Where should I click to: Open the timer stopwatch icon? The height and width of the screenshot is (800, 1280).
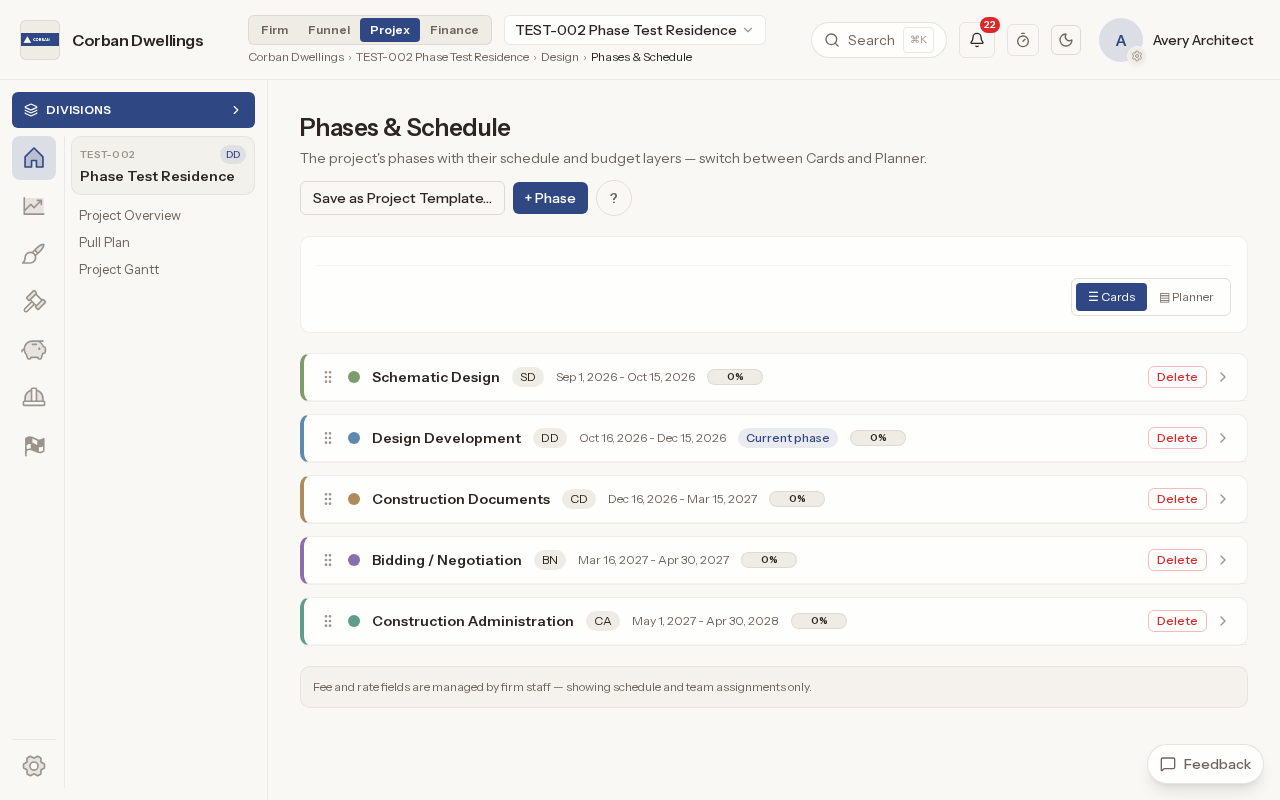1023,40
